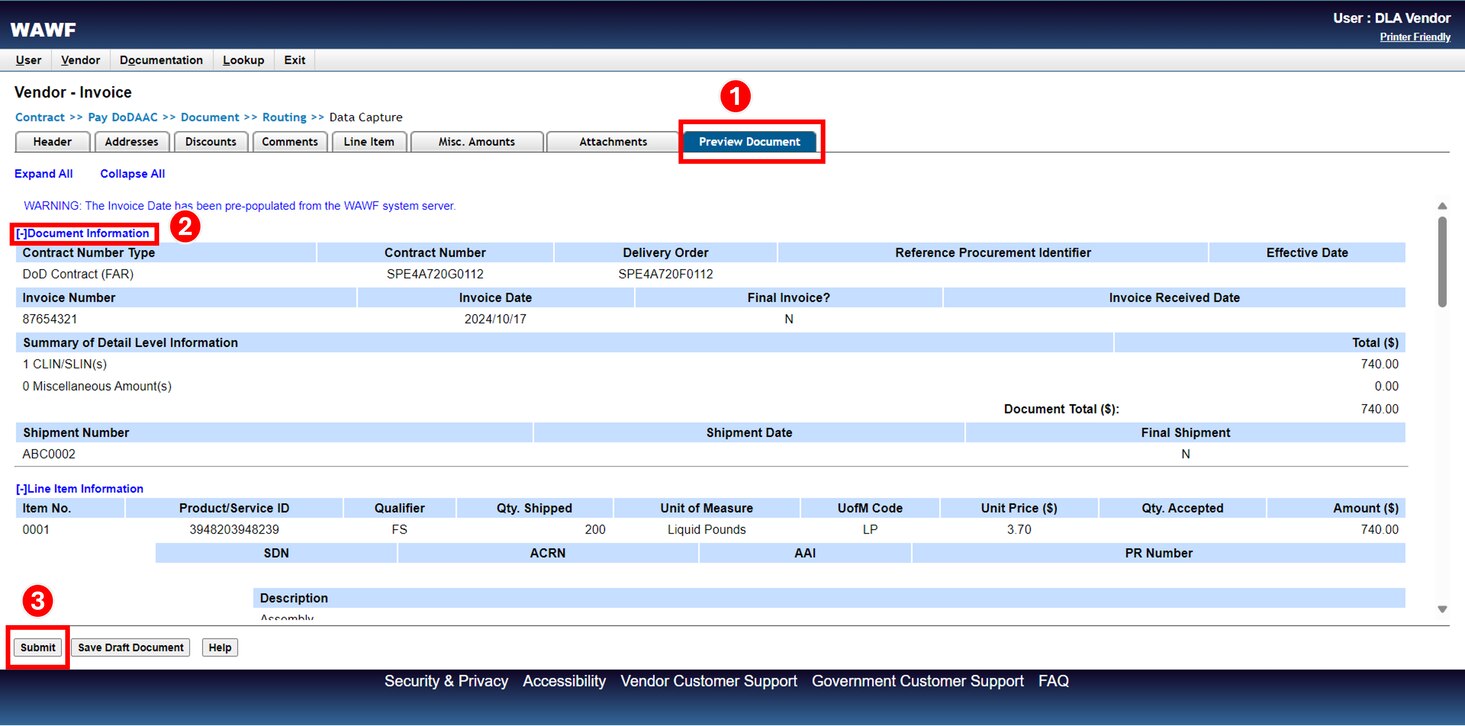1465x726 pixels.
Task: Click invoice date 2024/10/17
Action: click(495, 319)
